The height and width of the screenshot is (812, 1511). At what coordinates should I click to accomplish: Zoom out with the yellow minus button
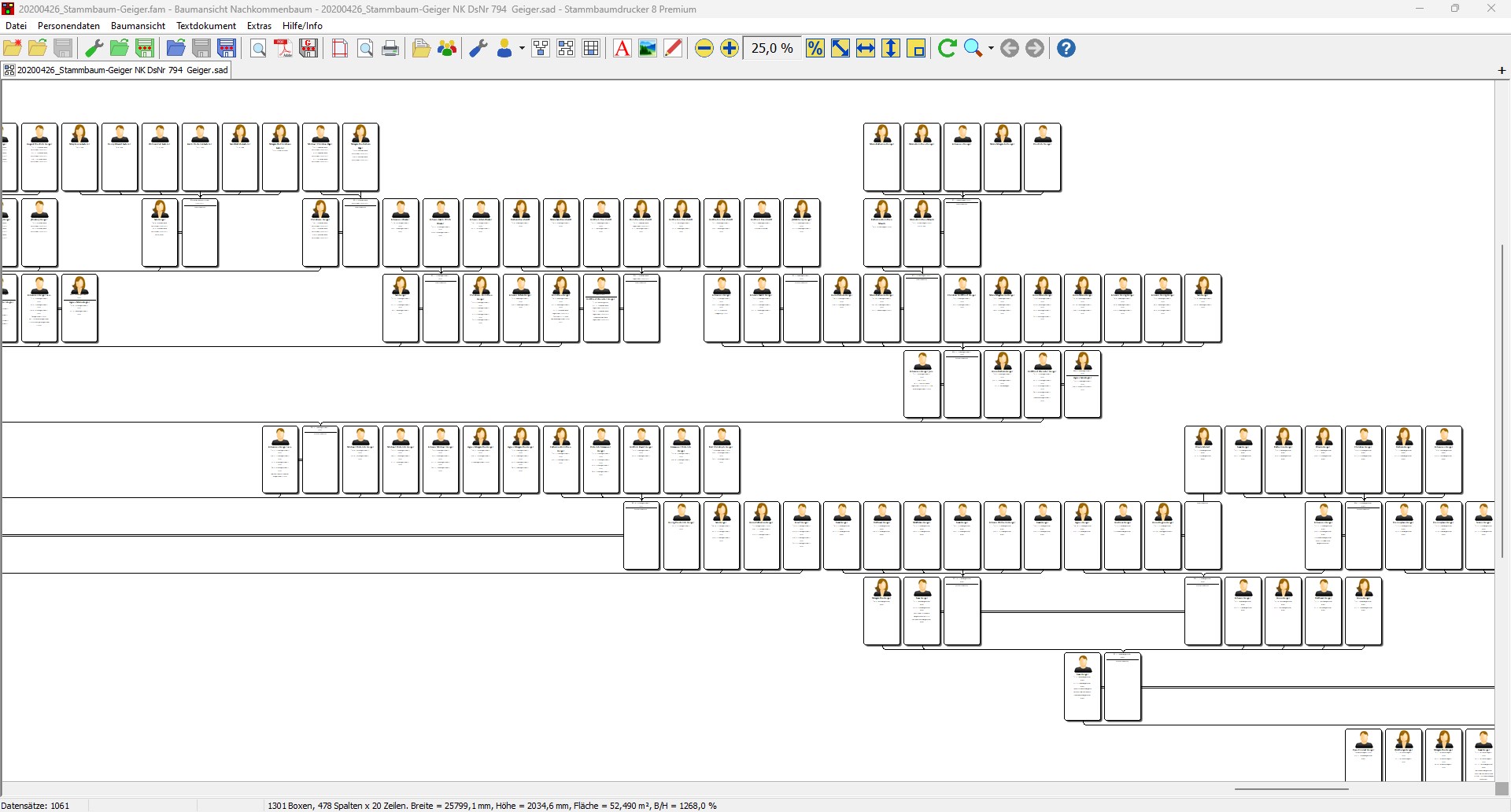click(x=704, y=49)
